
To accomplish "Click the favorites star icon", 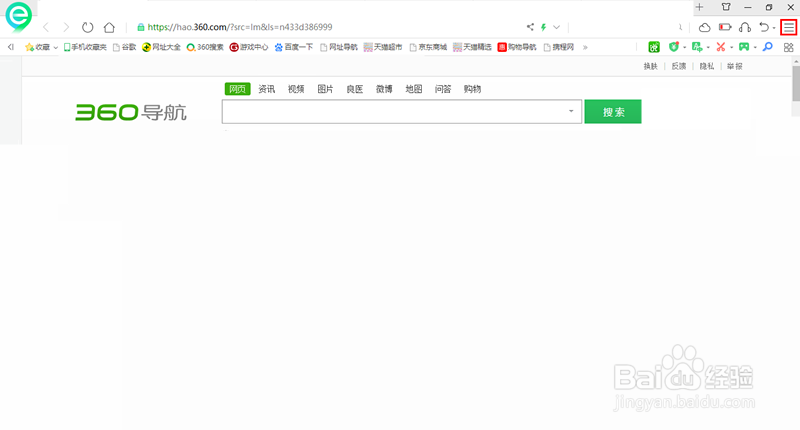I will pyautogui.click(x=30, y=47).
